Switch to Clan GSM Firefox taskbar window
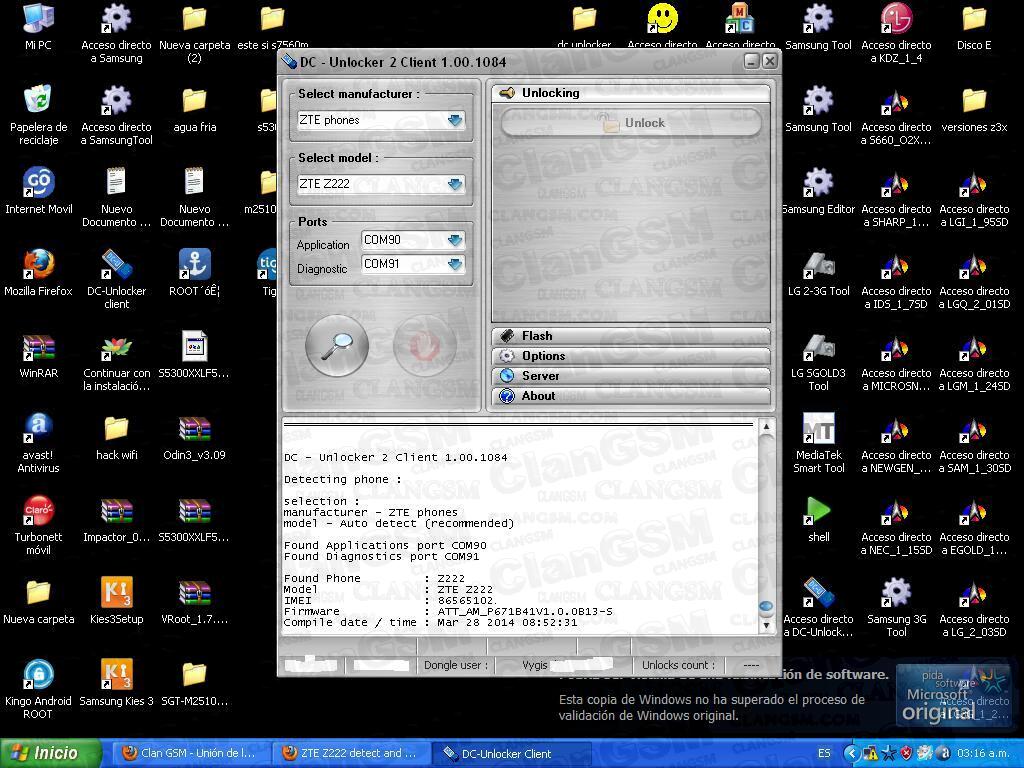This screenshot has width=1024, height=768. coord(189,753)
